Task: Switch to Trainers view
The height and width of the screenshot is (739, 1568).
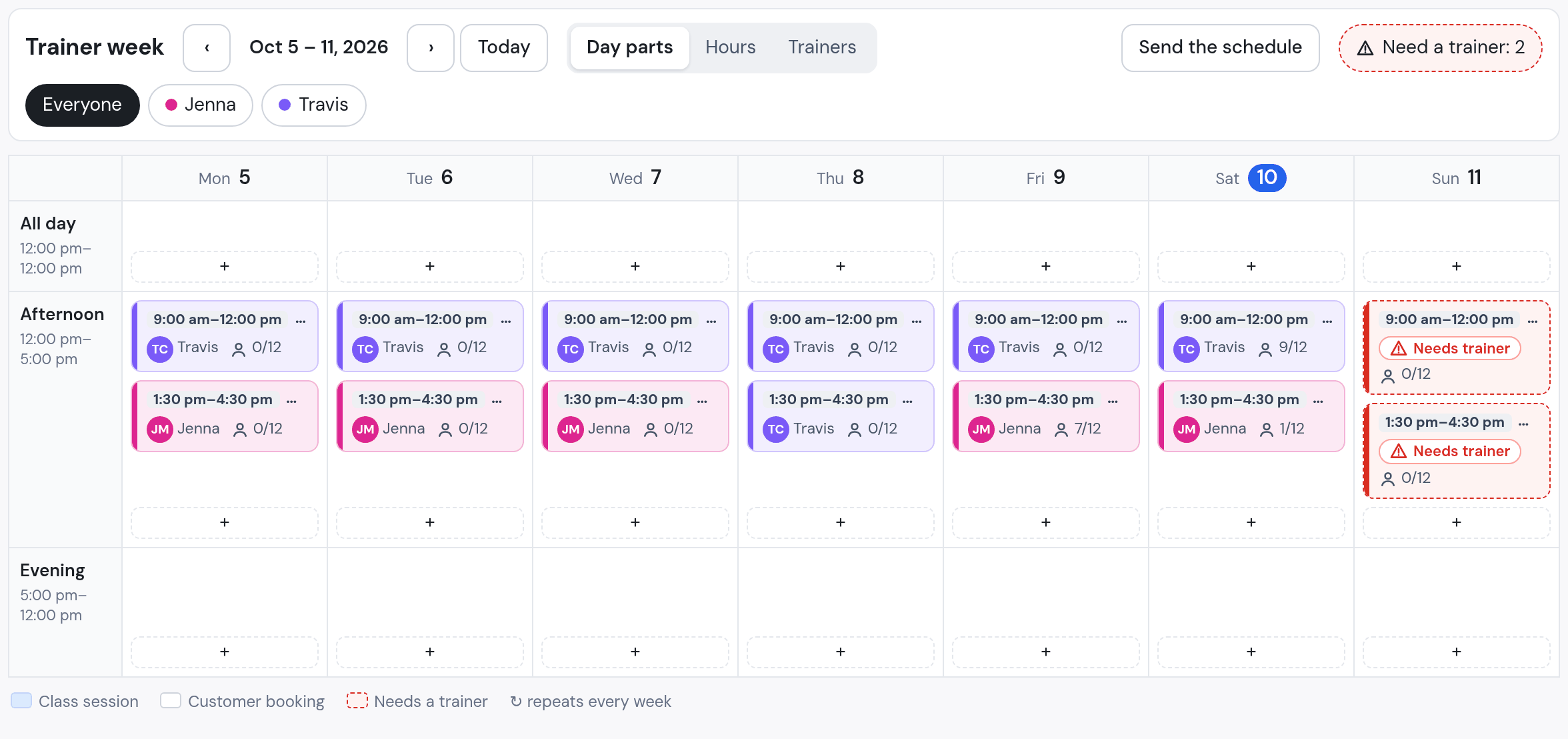Action: click(x=822, y=47)
